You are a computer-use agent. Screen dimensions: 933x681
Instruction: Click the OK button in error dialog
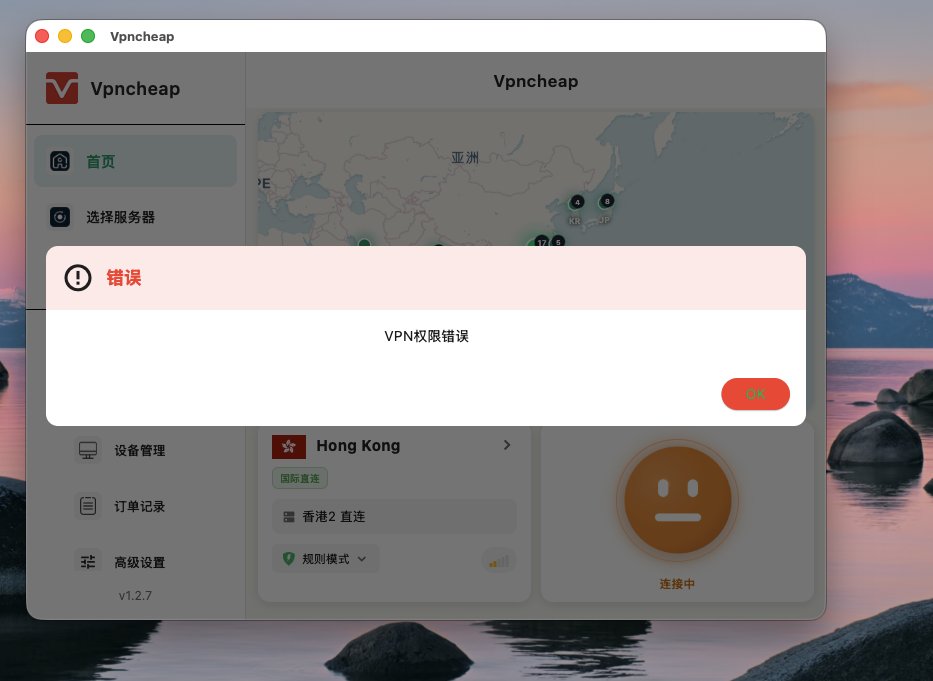click(x=755, y=394)
